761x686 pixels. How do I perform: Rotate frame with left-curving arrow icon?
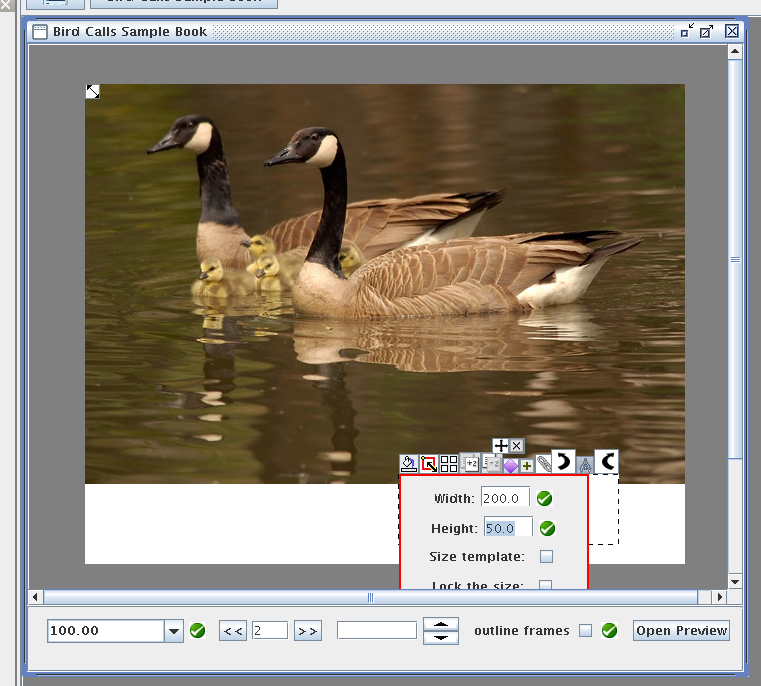[607, 461]
